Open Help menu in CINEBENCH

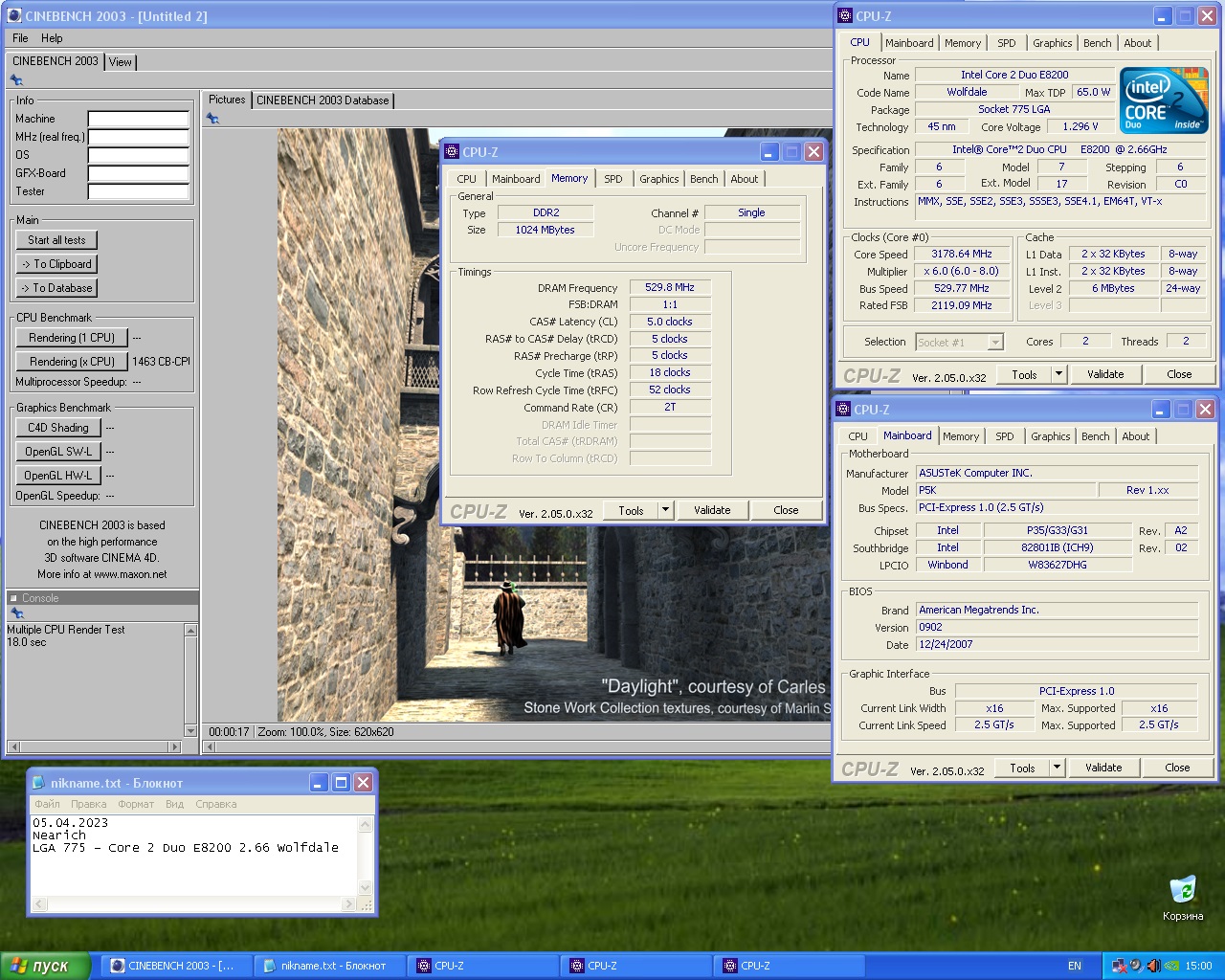(52, 38)
